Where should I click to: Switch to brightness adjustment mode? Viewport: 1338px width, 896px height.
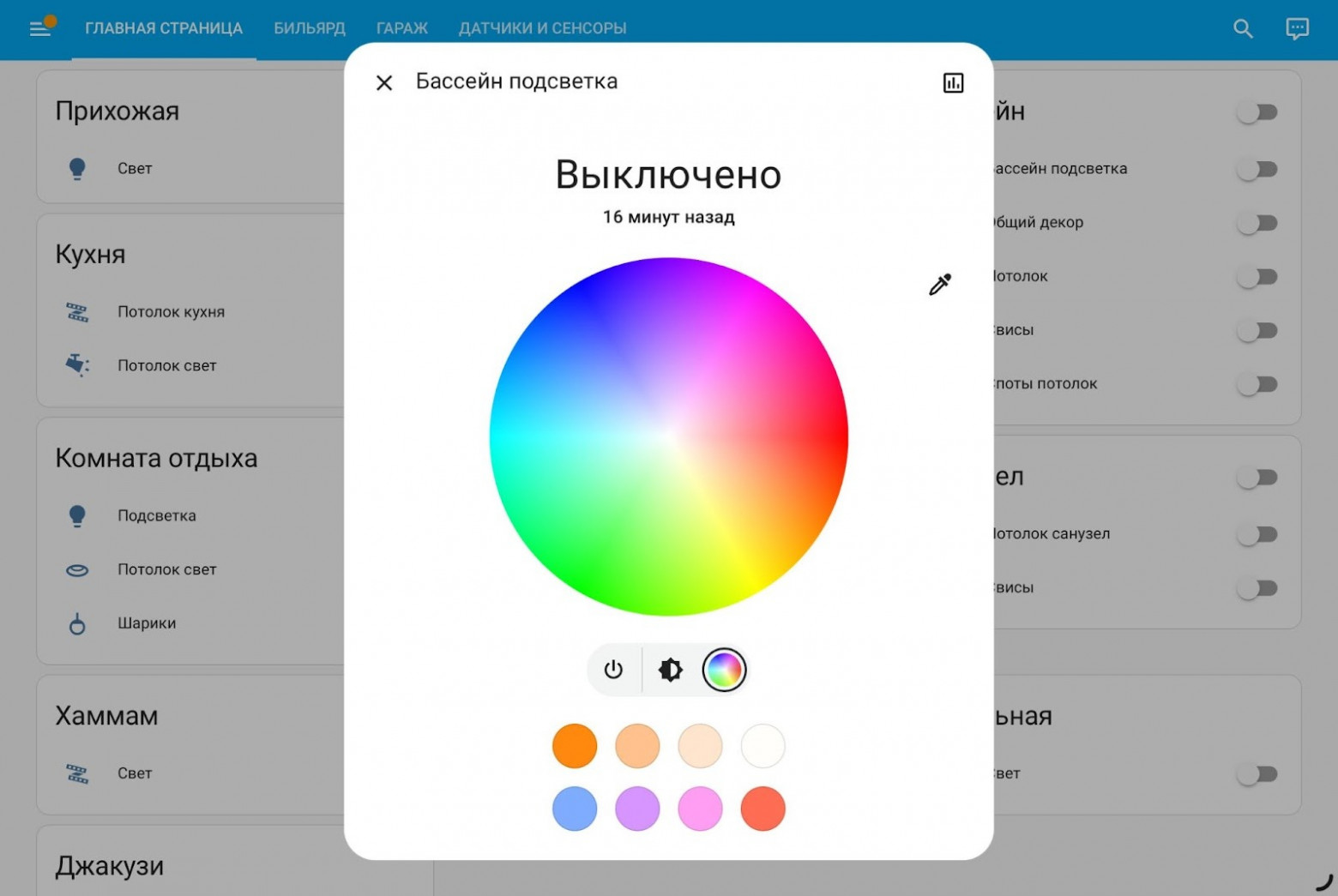coord(670,670)
